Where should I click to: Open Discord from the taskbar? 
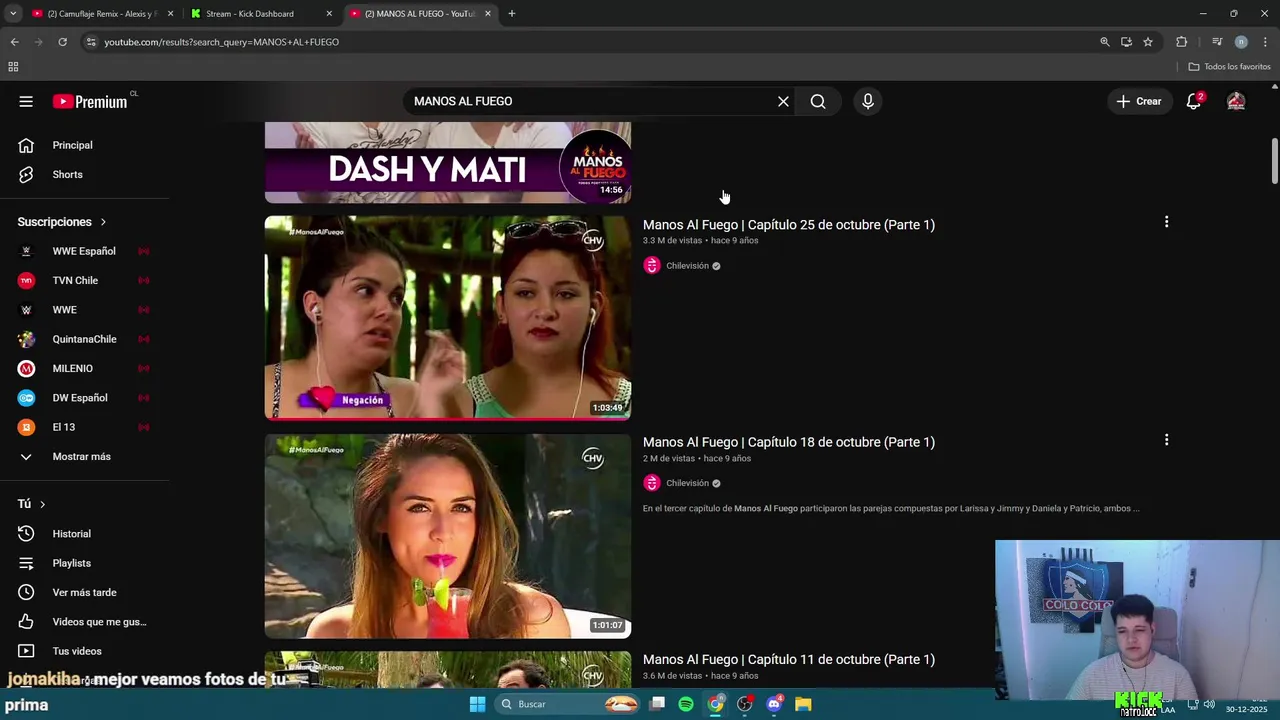point(774,704)
